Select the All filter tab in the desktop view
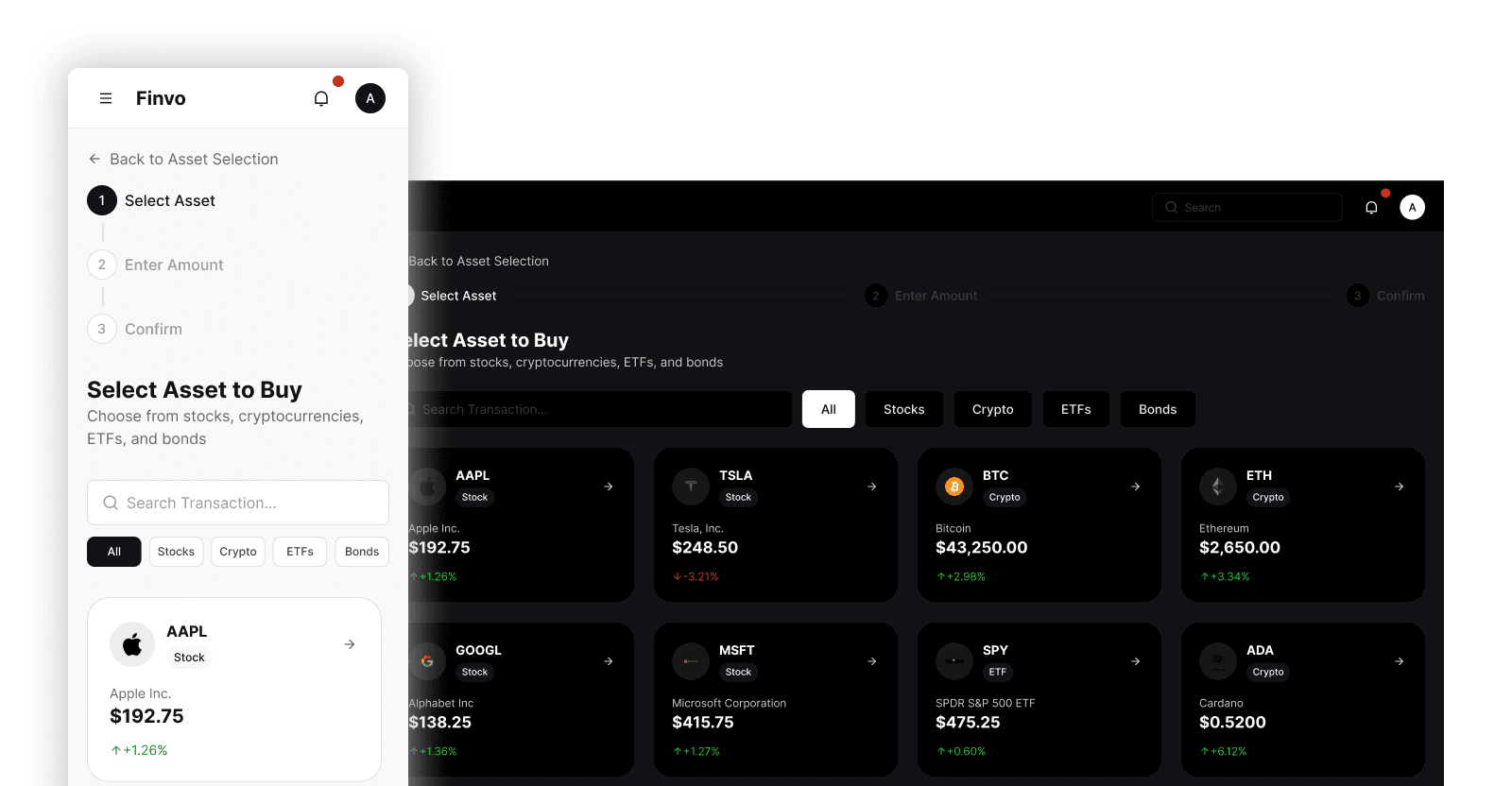Screen dimensions: 1512x786 pos(829,409)
